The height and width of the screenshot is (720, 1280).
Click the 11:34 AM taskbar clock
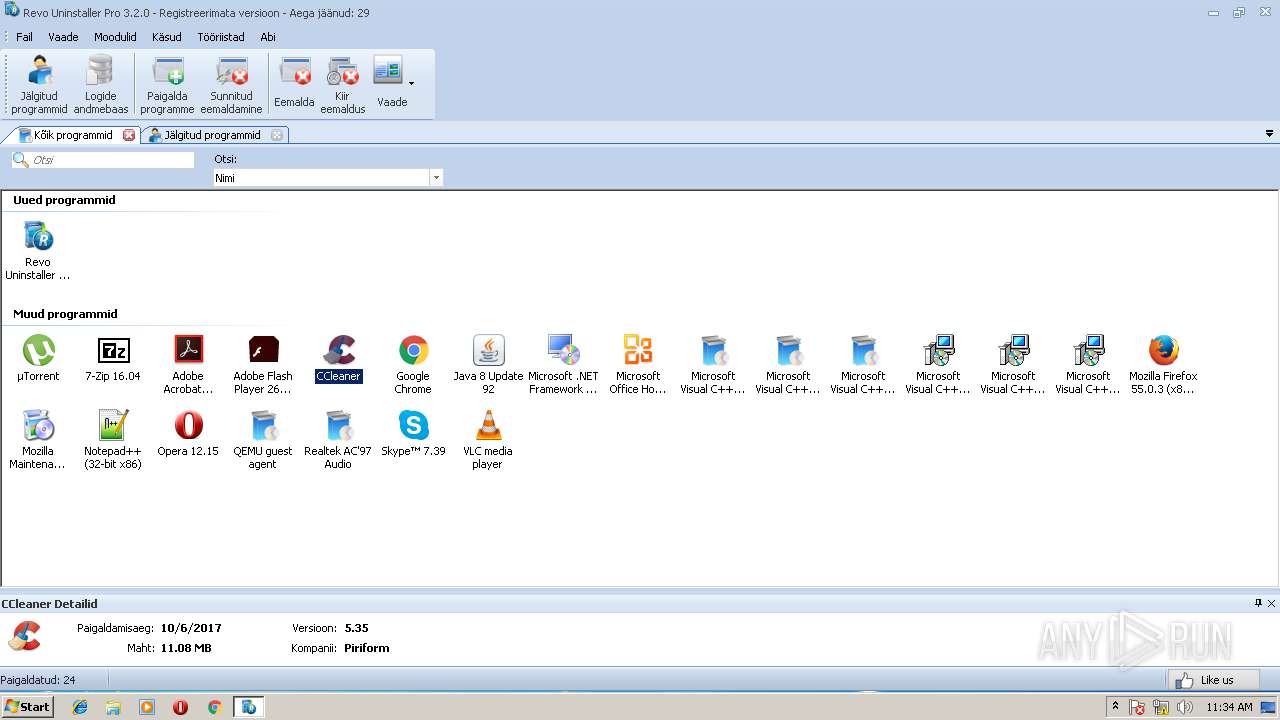click(1229, 707)
